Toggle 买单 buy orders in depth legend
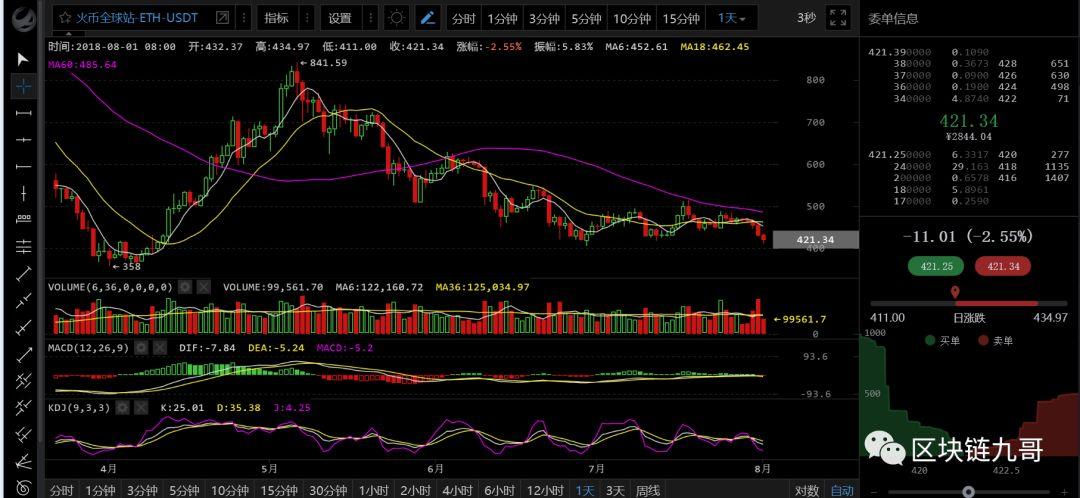Viewport: 1080px width, 498px height. (x=940, y=341)
